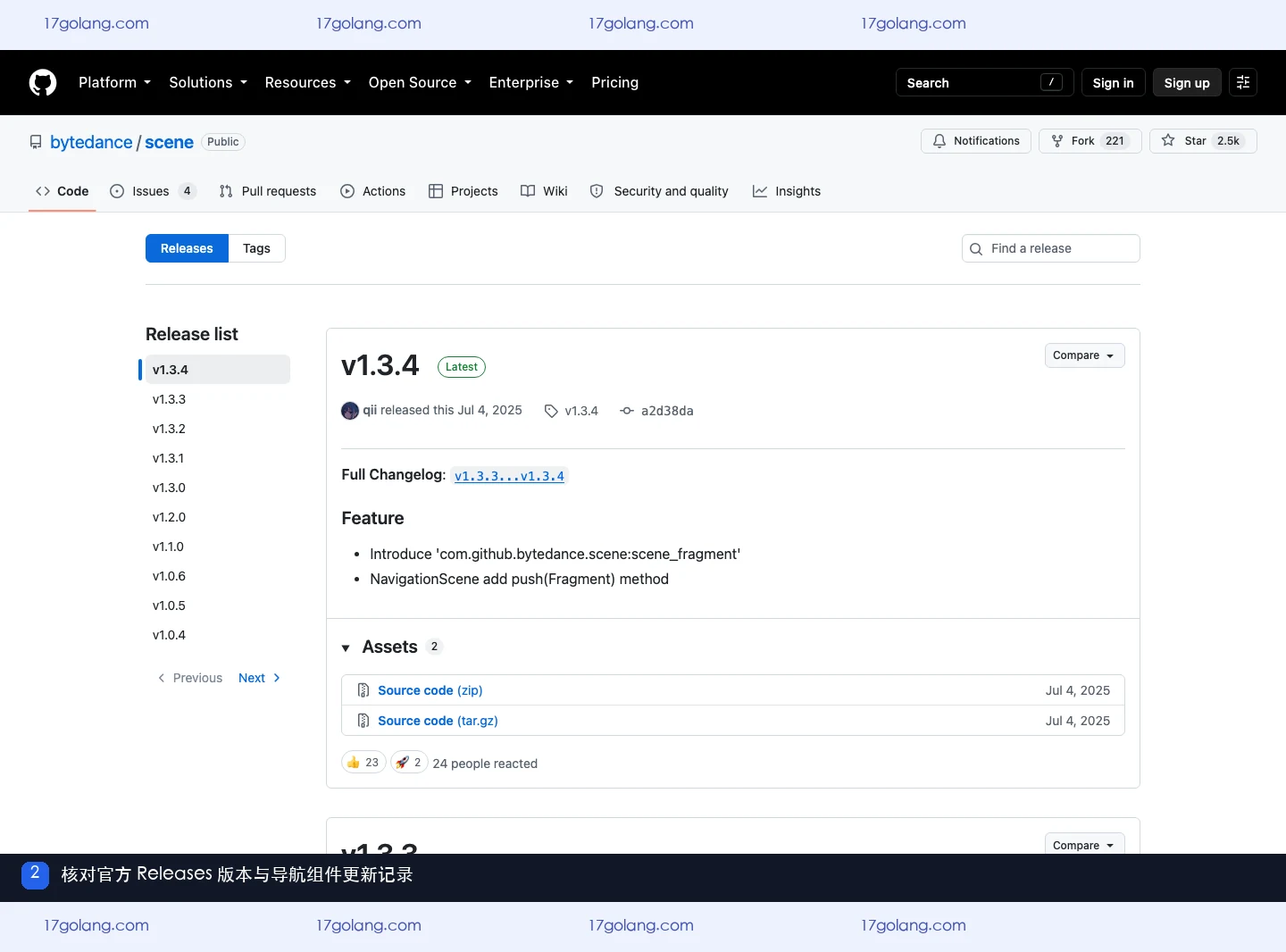Viewport: 1286px width, 952px height.
Task: Expand the Enterprise menu
Action: (531, 82)
